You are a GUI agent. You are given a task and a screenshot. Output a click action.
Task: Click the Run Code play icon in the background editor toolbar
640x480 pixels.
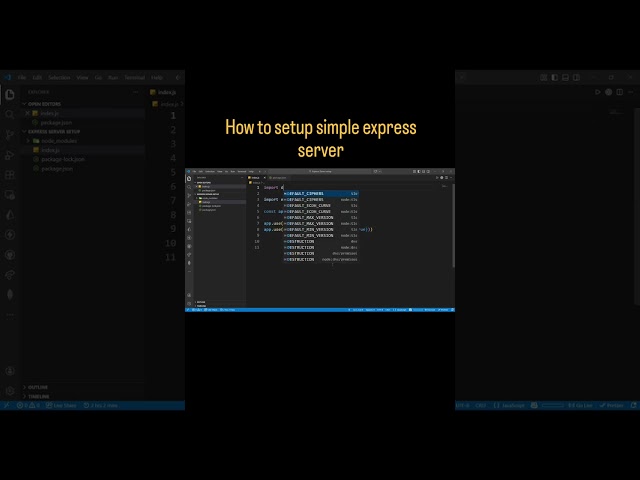point(598,92)
